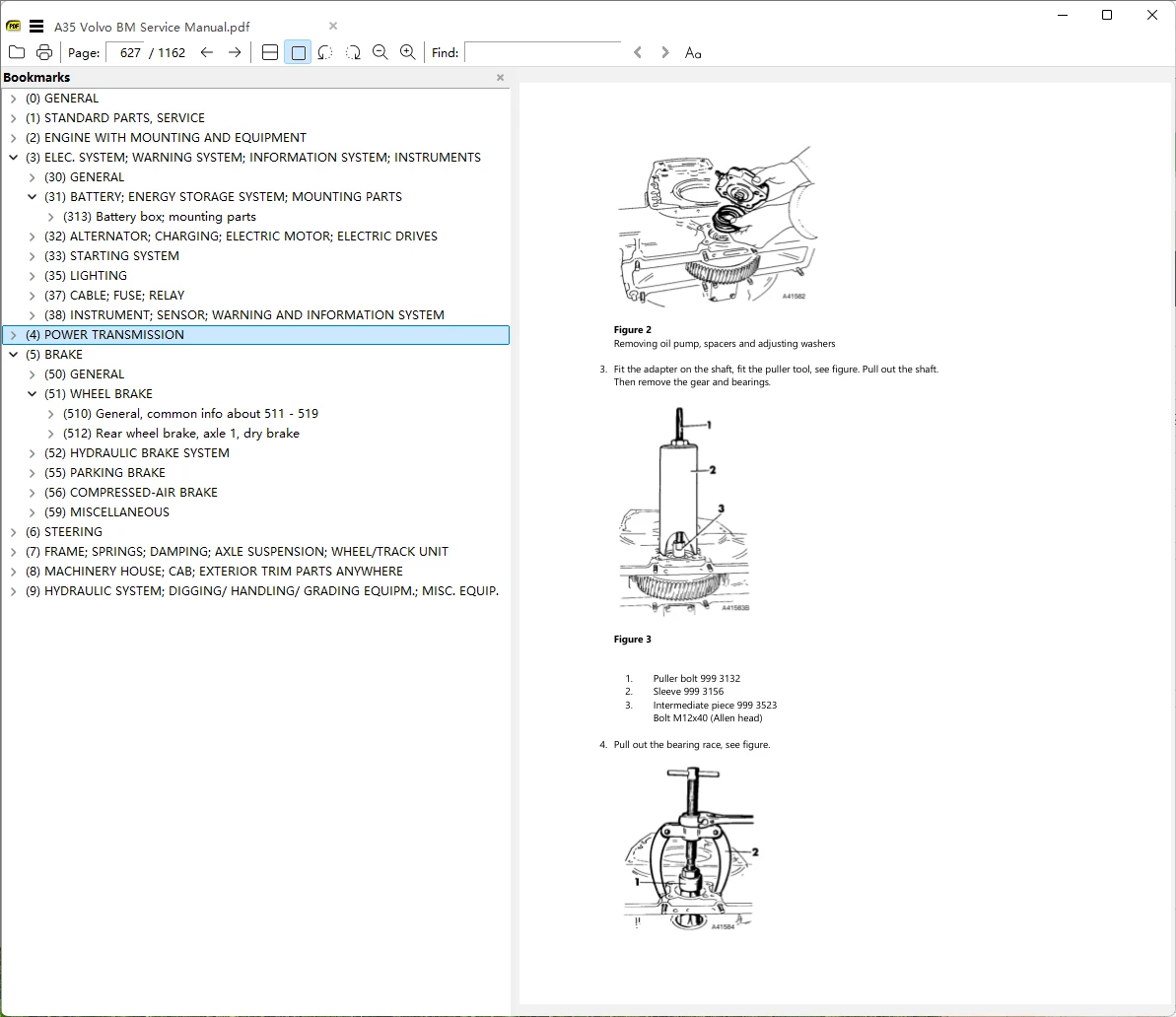Viewport: 1176px width, 1017px height.
Task: Close the Bookmarks panel
Action: pyautogui.click(x=500, y=77)
